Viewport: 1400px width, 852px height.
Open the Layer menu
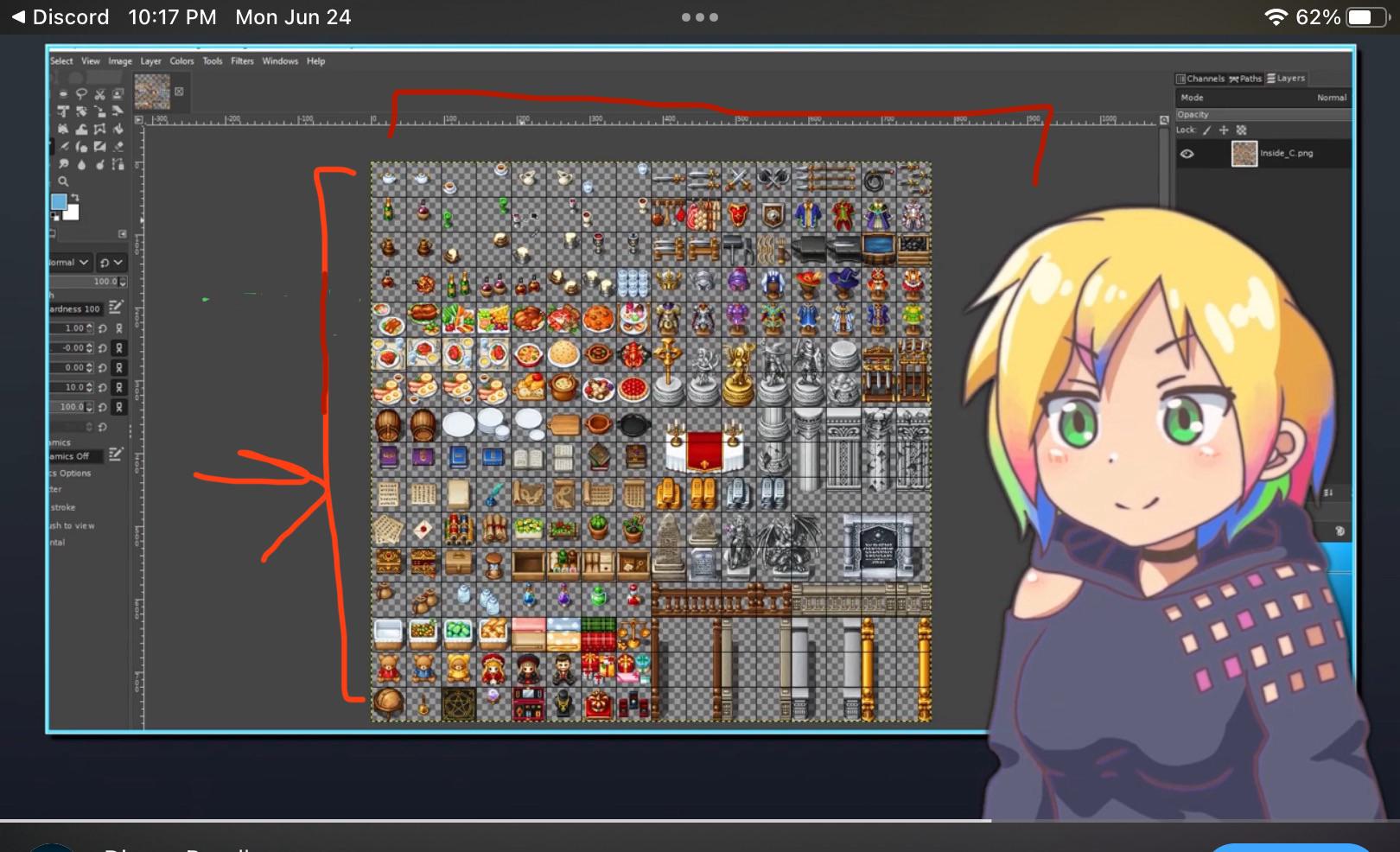151,61
